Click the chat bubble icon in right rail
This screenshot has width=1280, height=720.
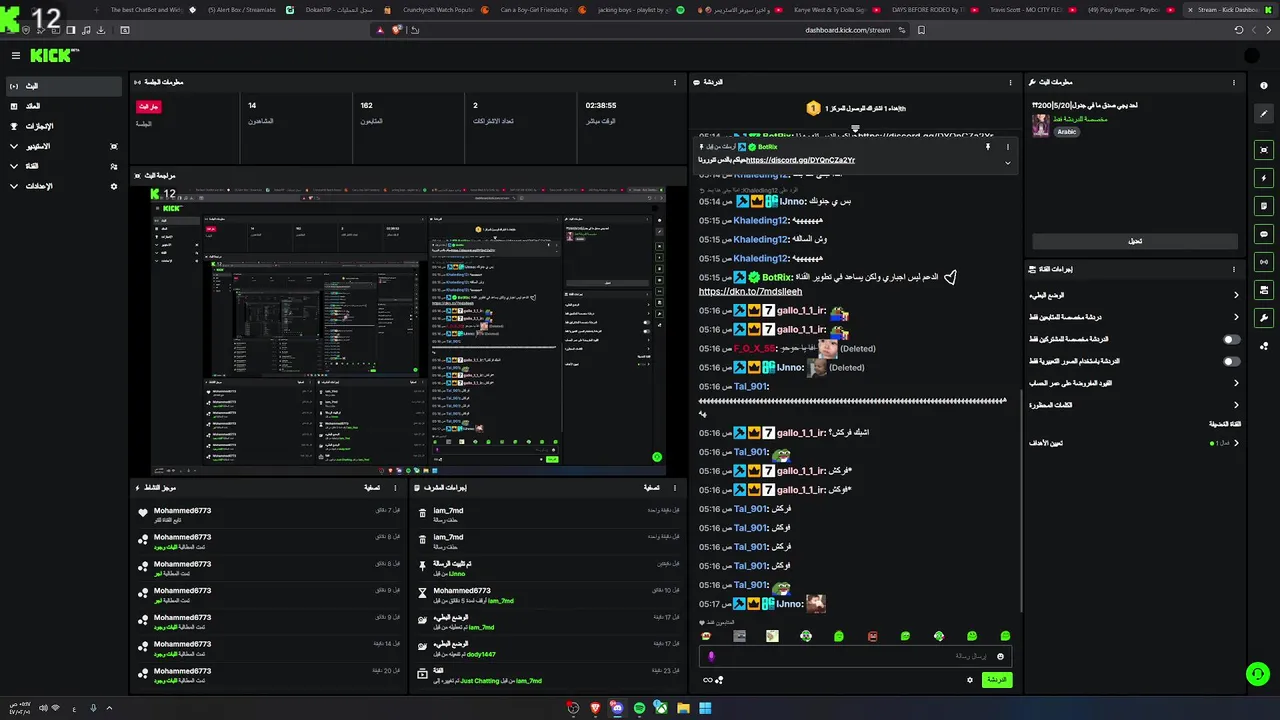click(1264, 234)
